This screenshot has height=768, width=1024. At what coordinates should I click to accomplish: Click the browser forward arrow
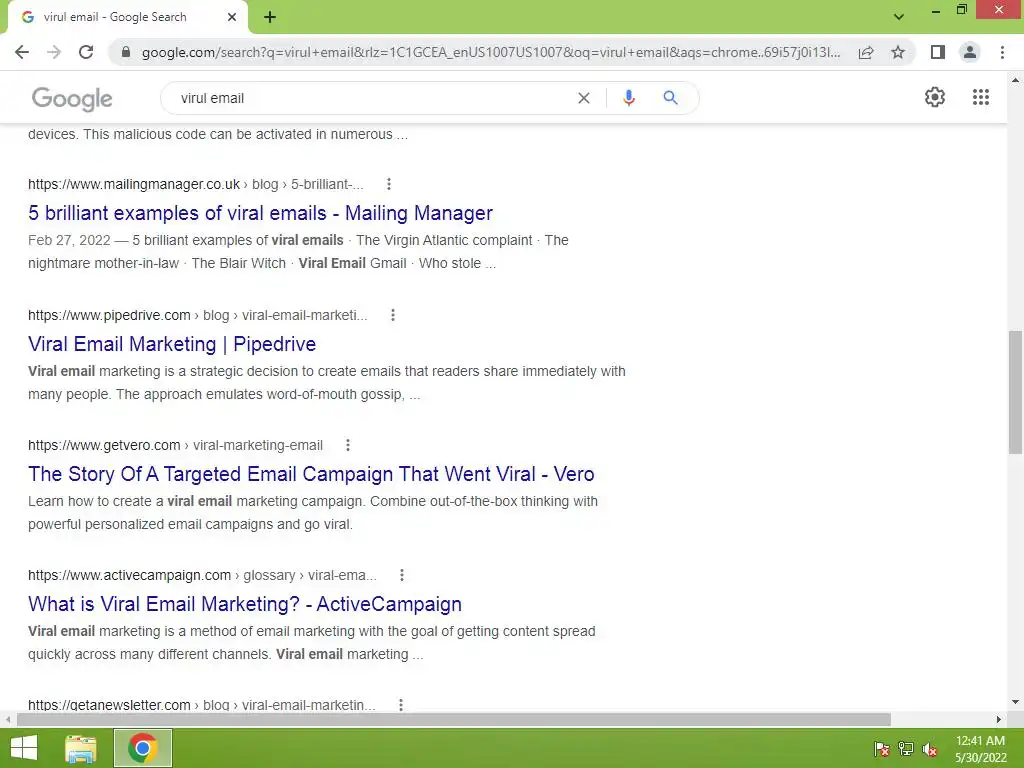[x=54, y=52]
